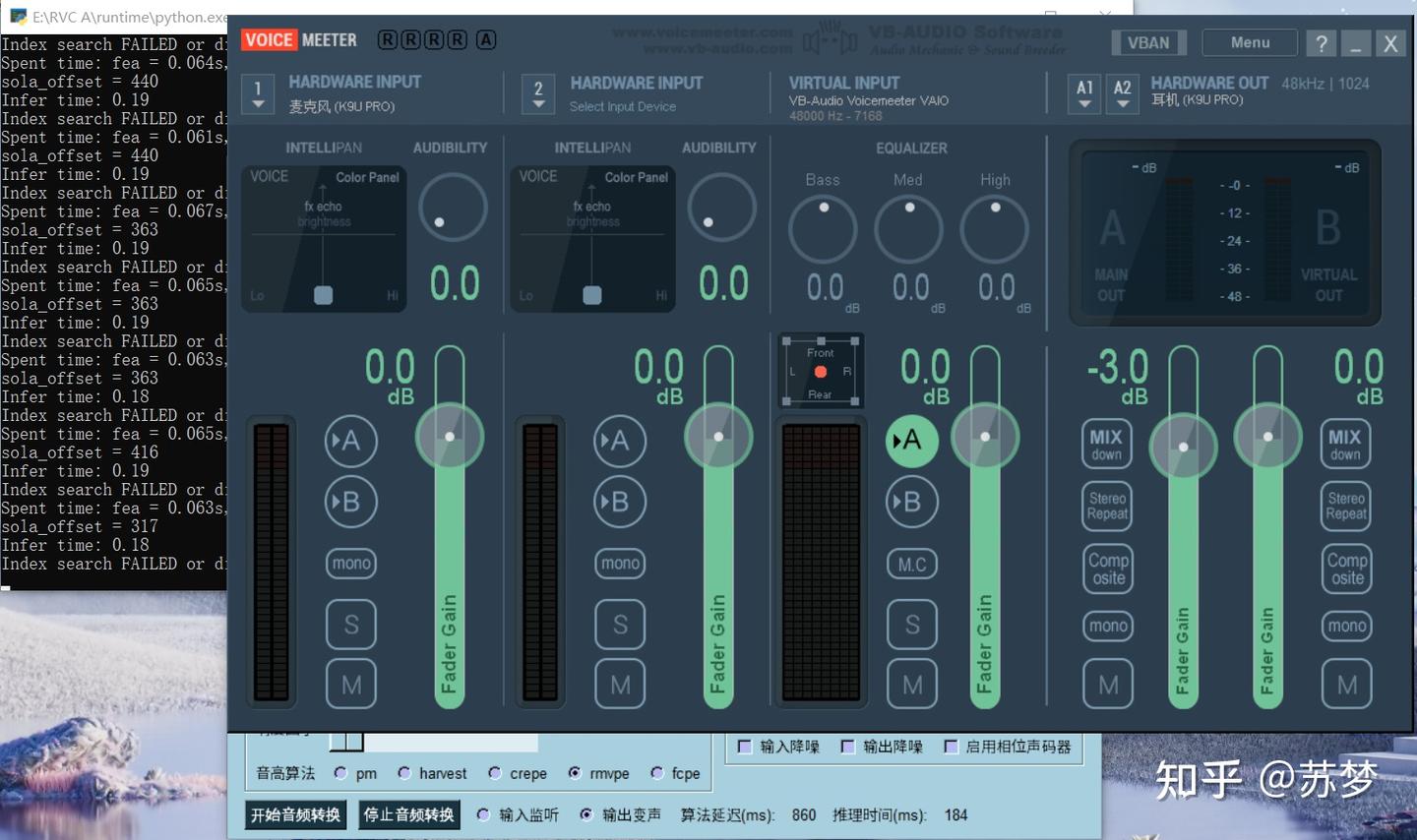This screenshot has width=1417, height=840.
Task: Select the harvest pitch algorithm
Action: point(404,773)
